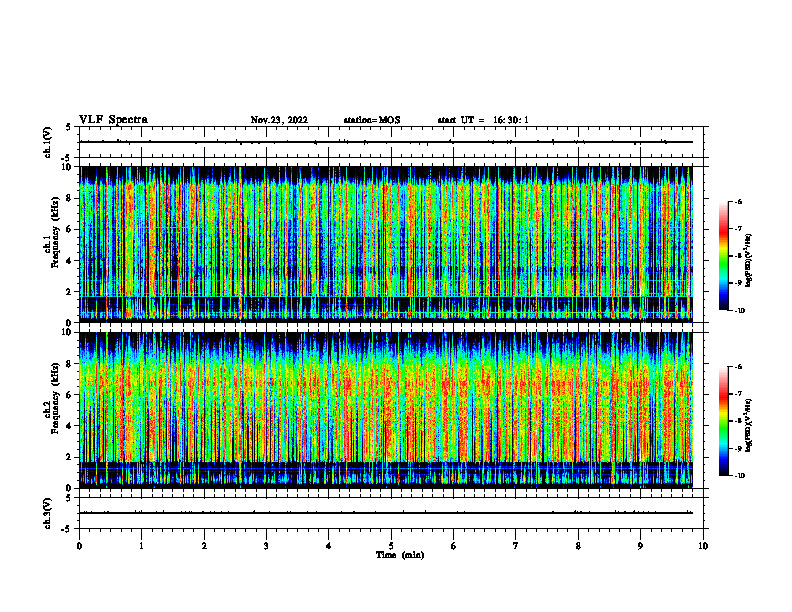Click x-axis tick label '5' on time axis
Image resolution: width=792 pixels, height=612 pixels.
point(391,546)
